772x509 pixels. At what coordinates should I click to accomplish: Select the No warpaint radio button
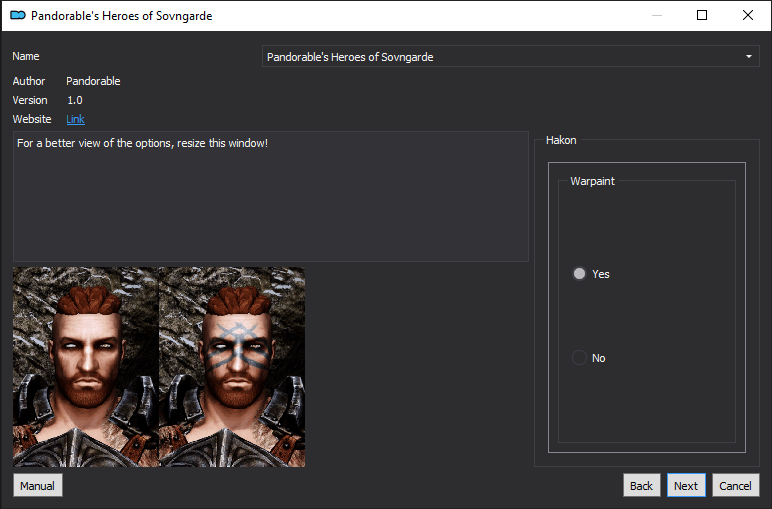click(579, 357)
